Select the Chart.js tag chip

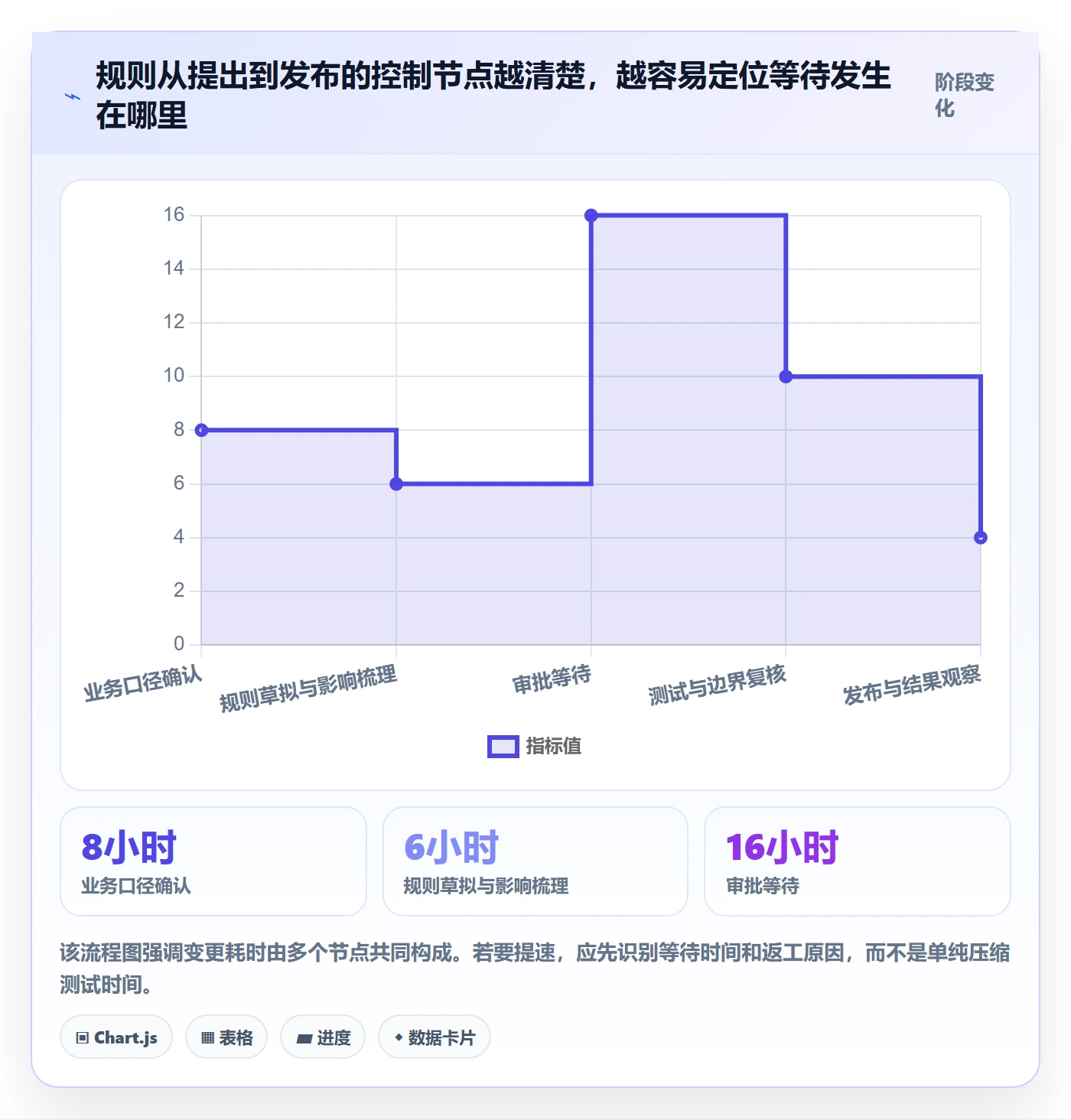[x=116, y=1037]
